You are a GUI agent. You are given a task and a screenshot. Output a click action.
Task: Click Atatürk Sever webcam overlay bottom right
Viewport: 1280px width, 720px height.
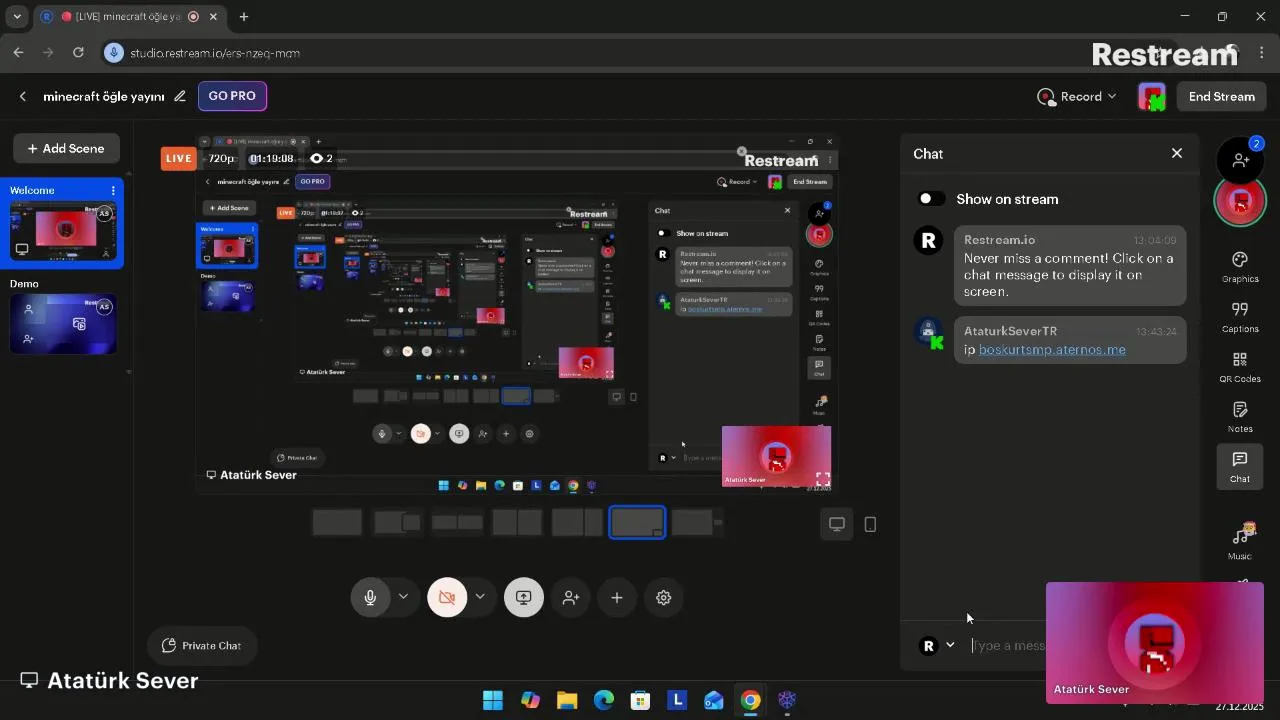[x=1155, y=642]
